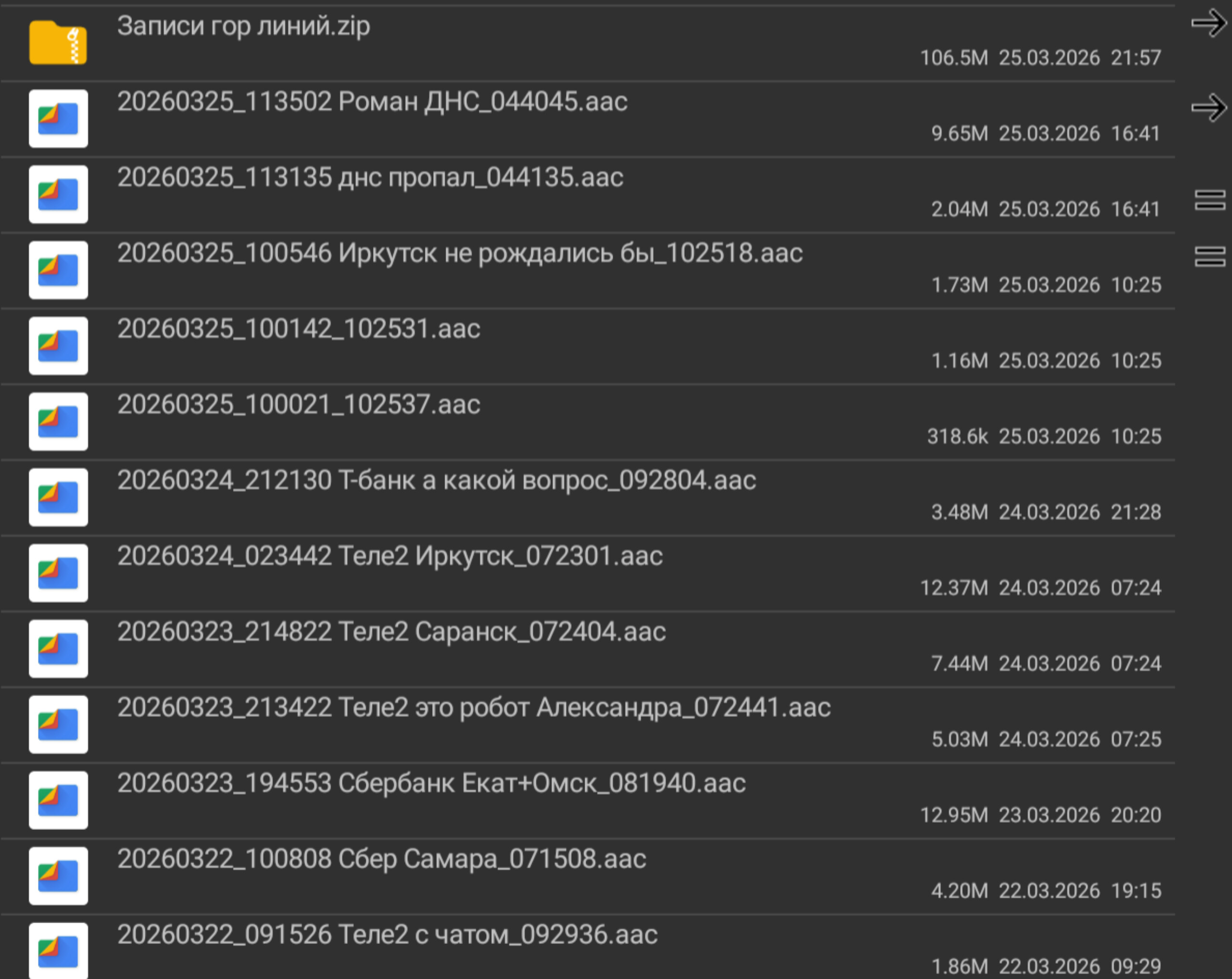Open Теле2 Иркутск_072301.aac recording
The image size is (1232, 979).
point(390,556)
